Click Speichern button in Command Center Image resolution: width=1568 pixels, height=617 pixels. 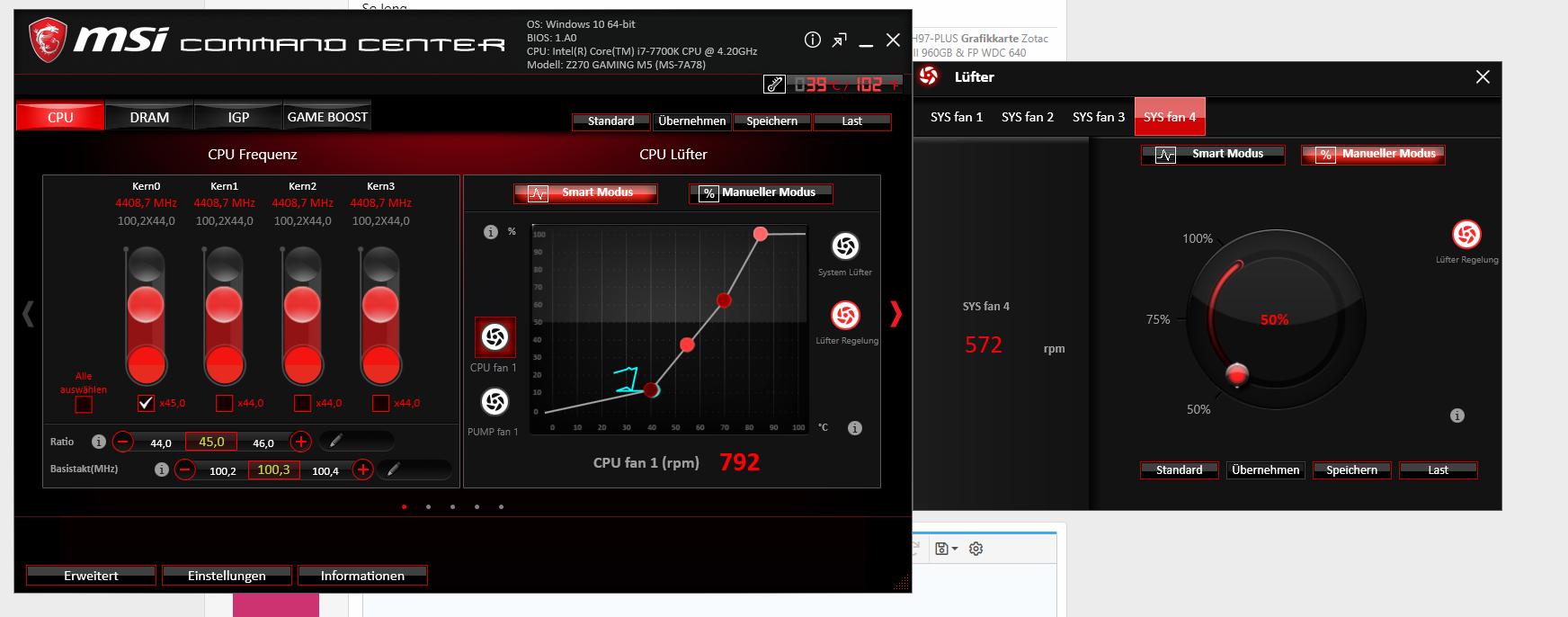772,121
